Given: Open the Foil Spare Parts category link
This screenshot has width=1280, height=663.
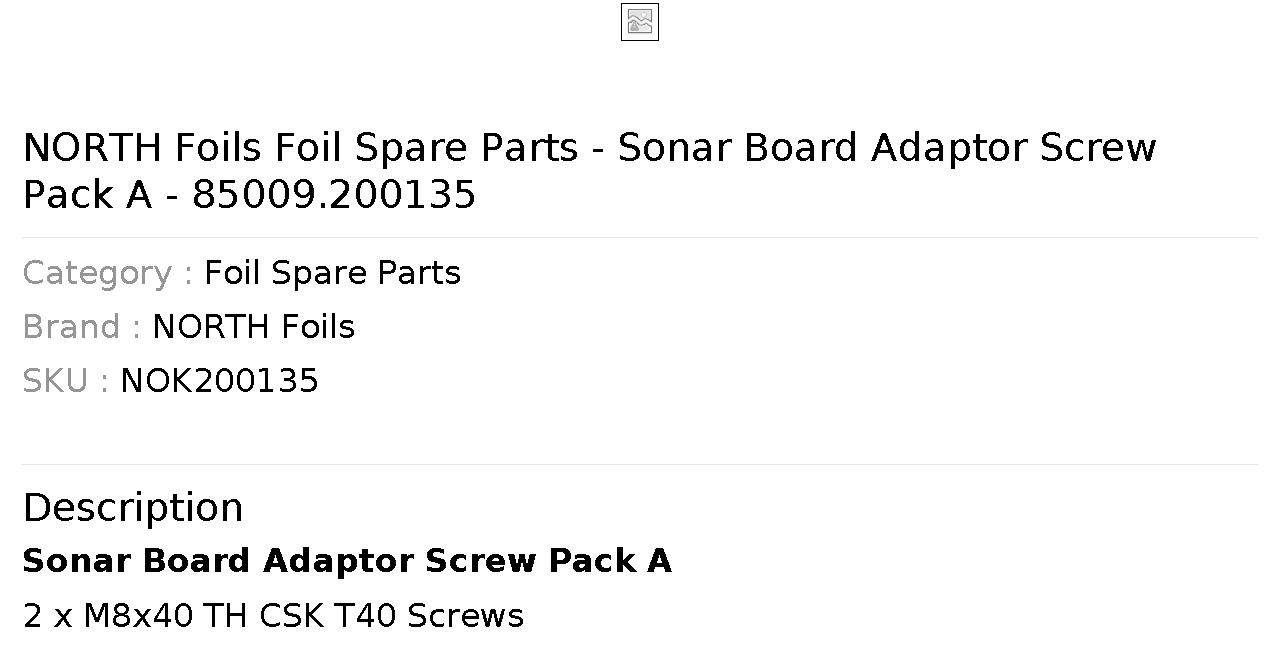Looking at the screenshot, I should 332,273.
